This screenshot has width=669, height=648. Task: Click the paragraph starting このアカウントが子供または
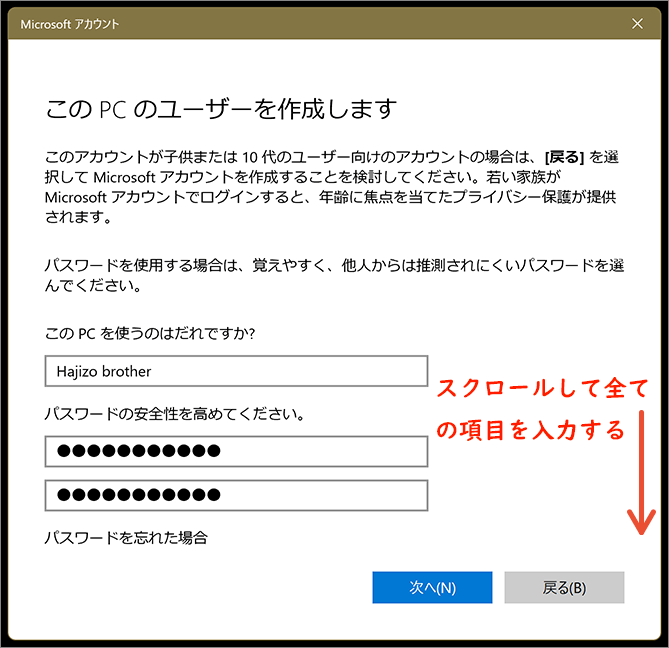pyautogui.click(x=332, y=187)
